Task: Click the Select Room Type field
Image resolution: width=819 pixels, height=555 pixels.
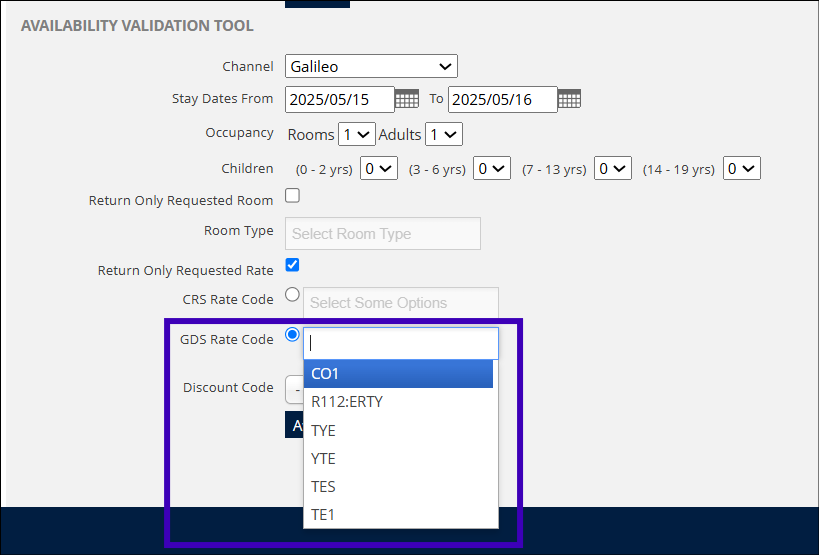Action: coord(383,233)
